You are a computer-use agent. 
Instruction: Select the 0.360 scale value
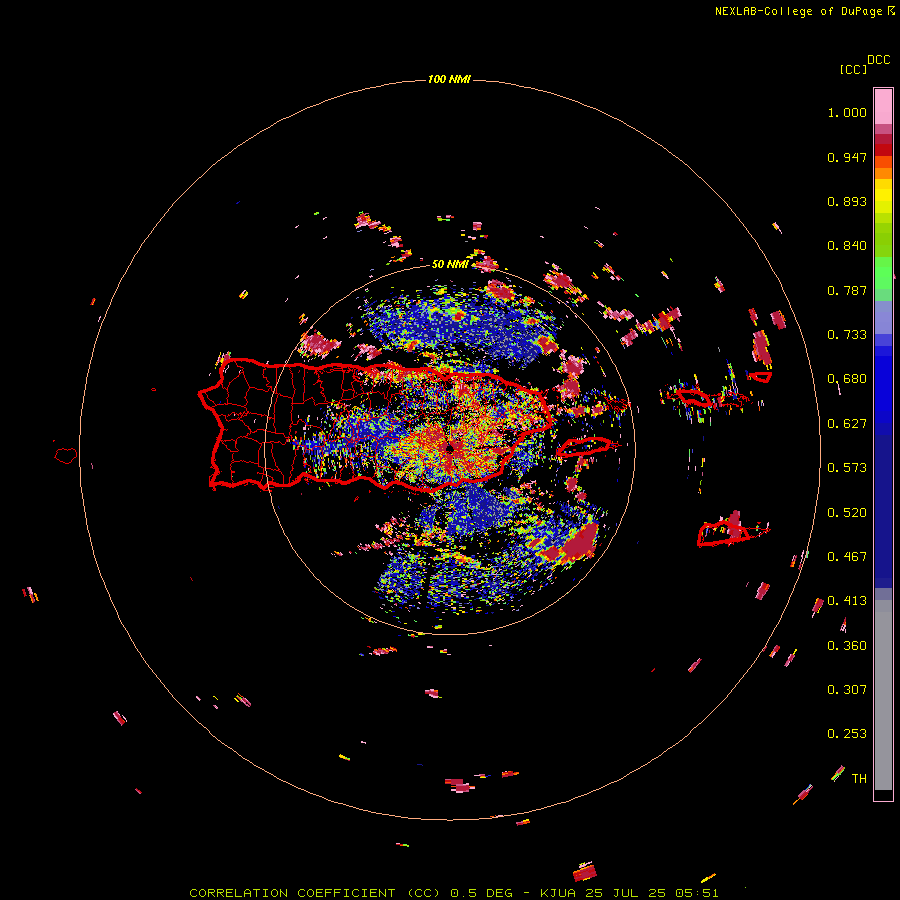click(847, 646)
